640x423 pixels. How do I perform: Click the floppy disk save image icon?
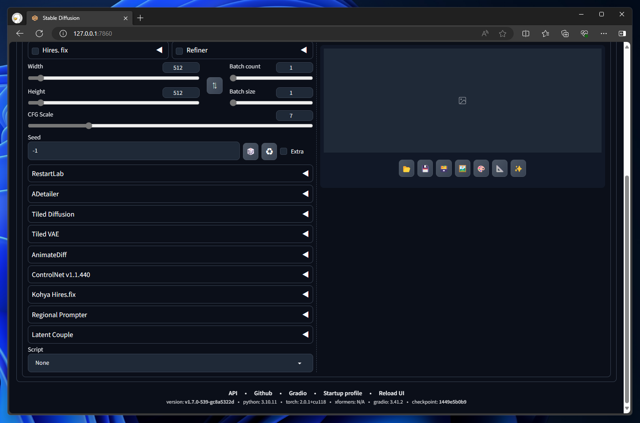click(425, 169)
